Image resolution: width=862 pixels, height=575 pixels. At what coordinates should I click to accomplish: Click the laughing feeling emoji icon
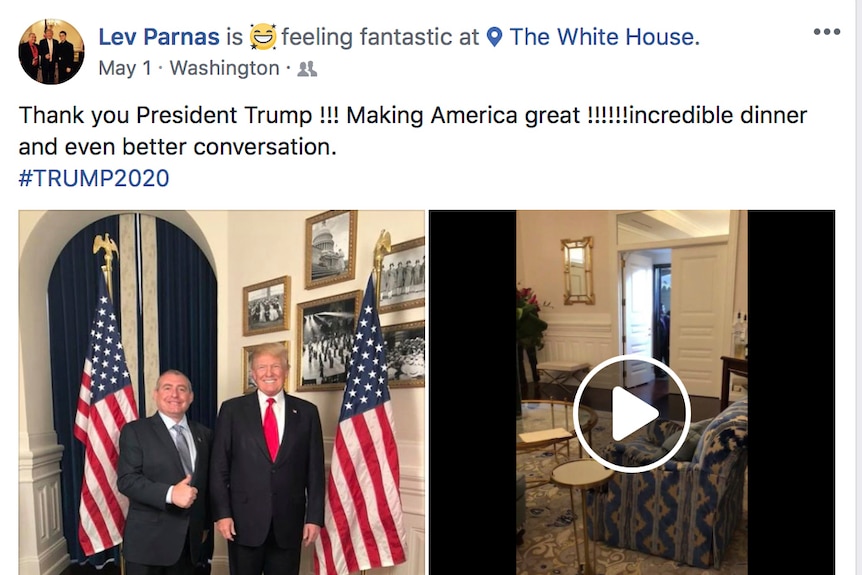pyautogui.click(x=263, y=37)
